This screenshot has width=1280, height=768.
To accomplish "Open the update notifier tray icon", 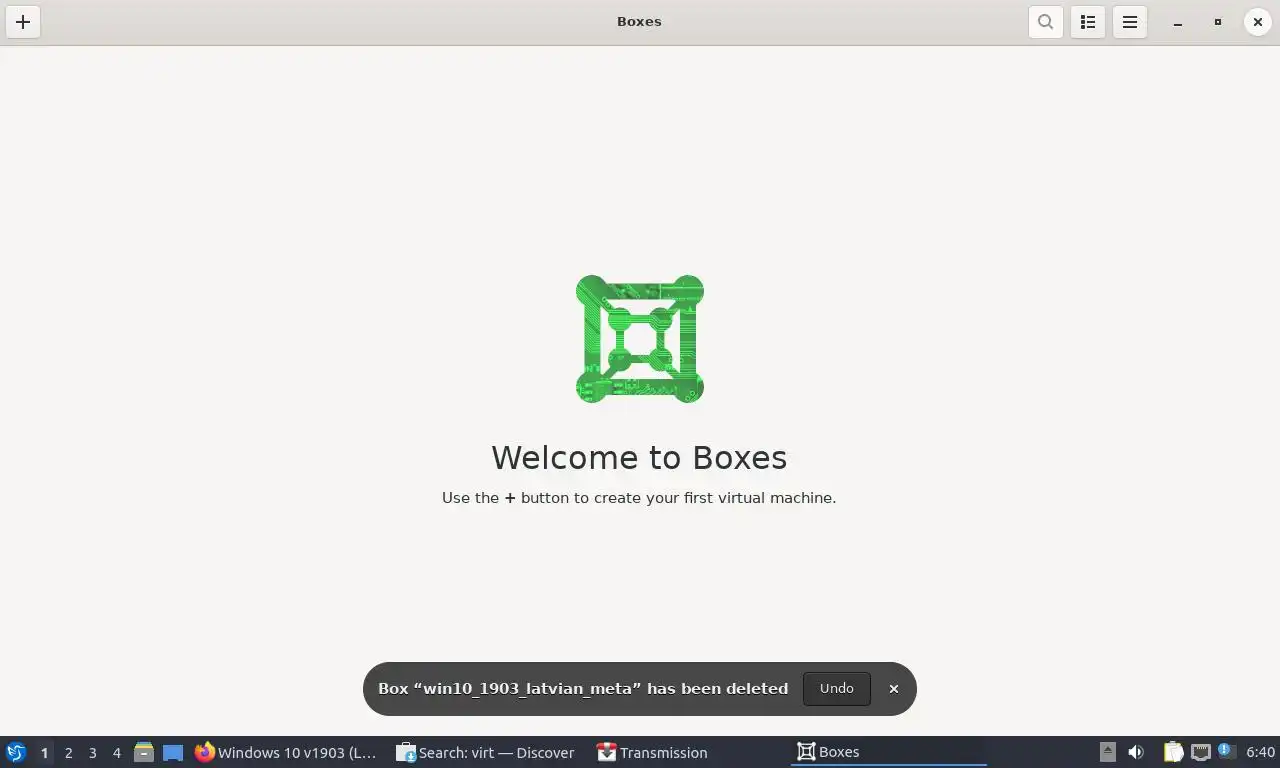I will coord(1226,752).
